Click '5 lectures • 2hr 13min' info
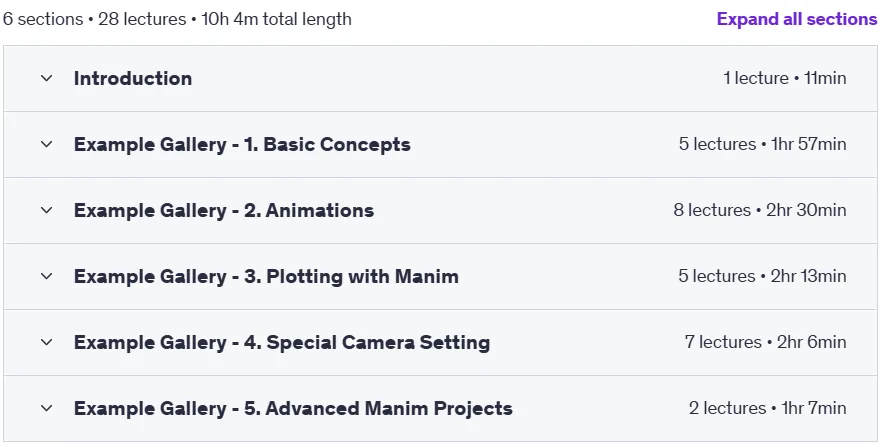Screen dimensions: 880x444 (x=763, y=276)
